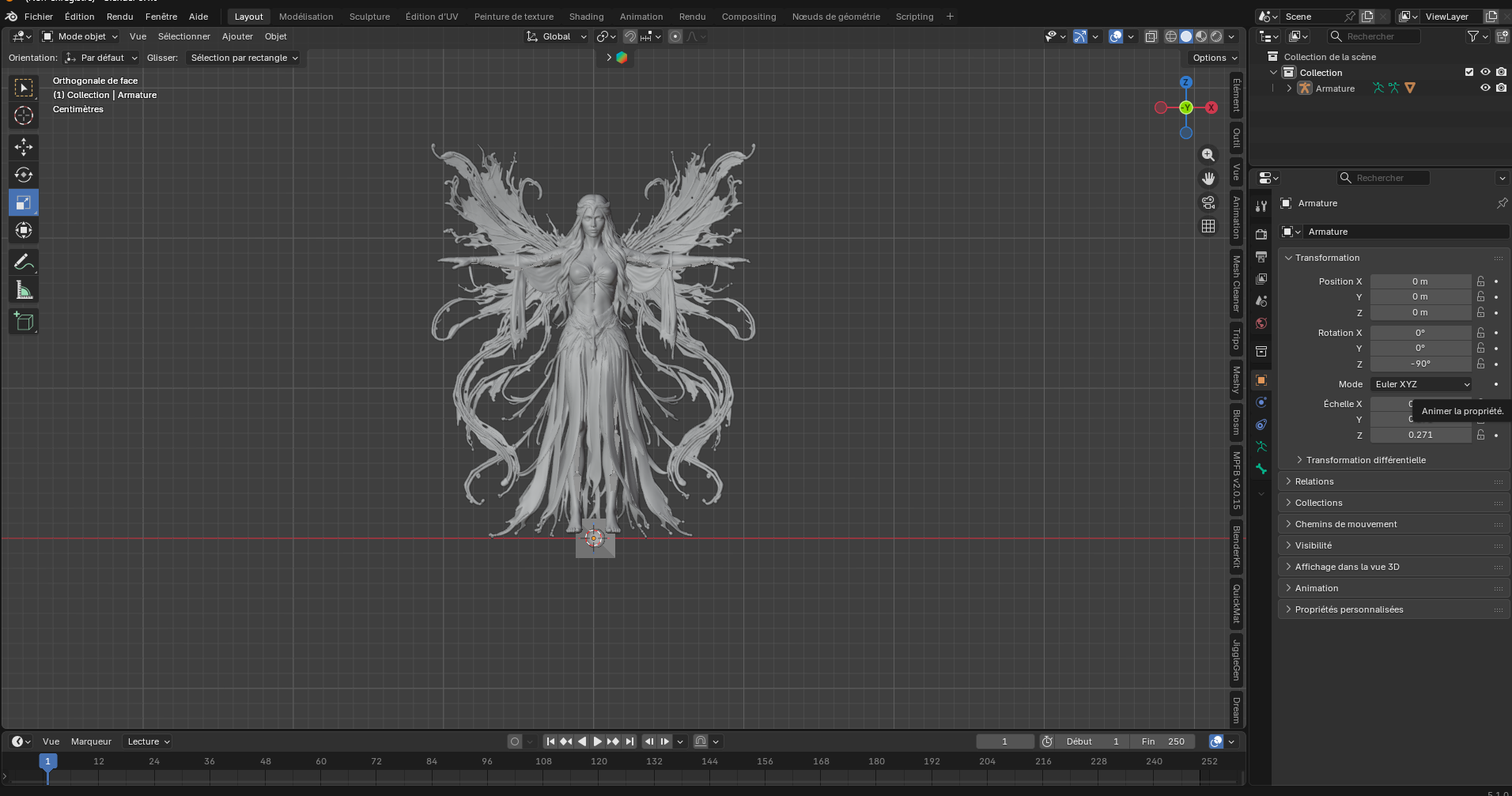
Task: Open the Object properties tab icon
Action: (1261, 380)
